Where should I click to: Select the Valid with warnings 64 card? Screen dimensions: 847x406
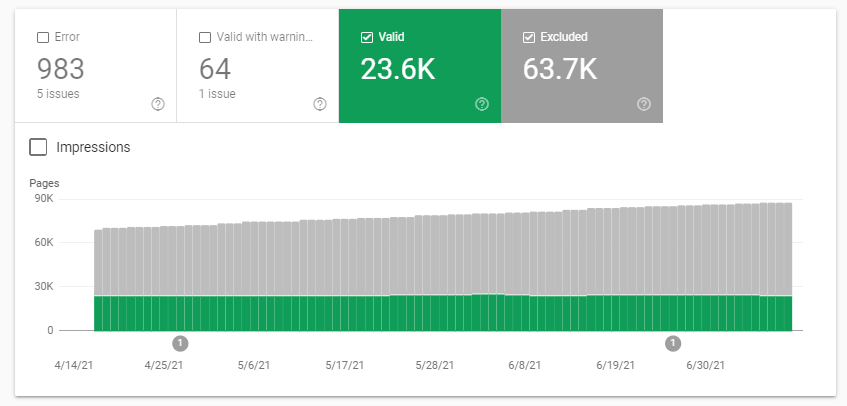tap(258, 66)
